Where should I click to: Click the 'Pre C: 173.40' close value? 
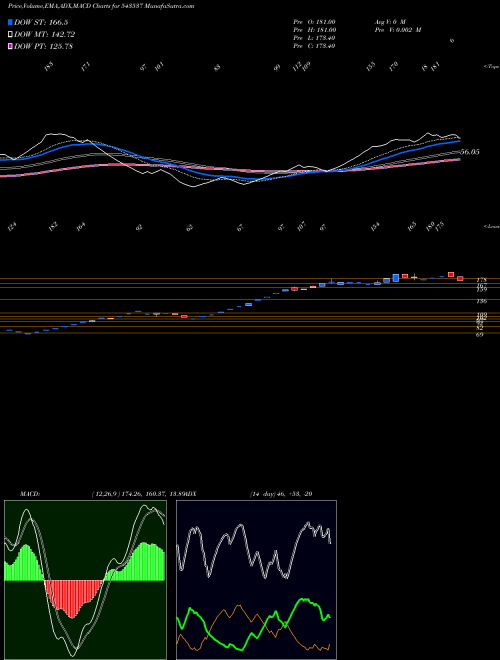click(x=314, y=46)
